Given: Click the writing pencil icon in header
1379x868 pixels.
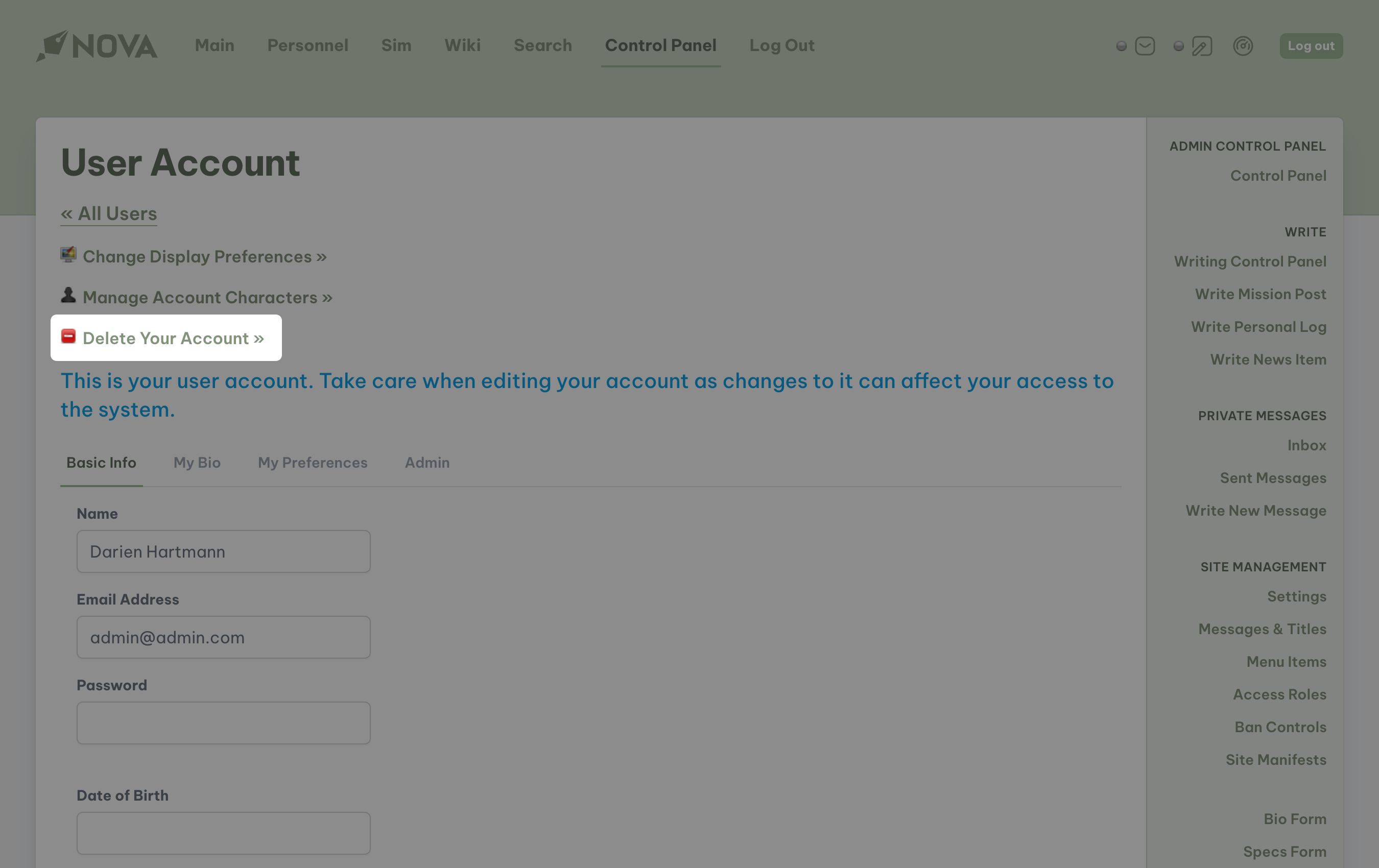Looking at the screenshot, I should [1201, 46].
